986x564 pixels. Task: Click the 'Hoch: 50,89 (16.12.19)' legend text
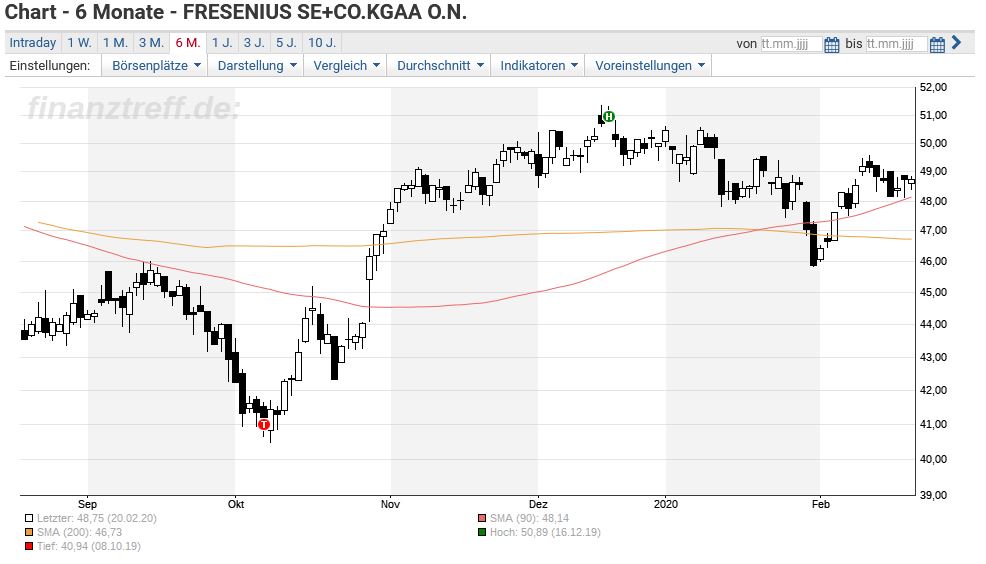pos(545,533)
